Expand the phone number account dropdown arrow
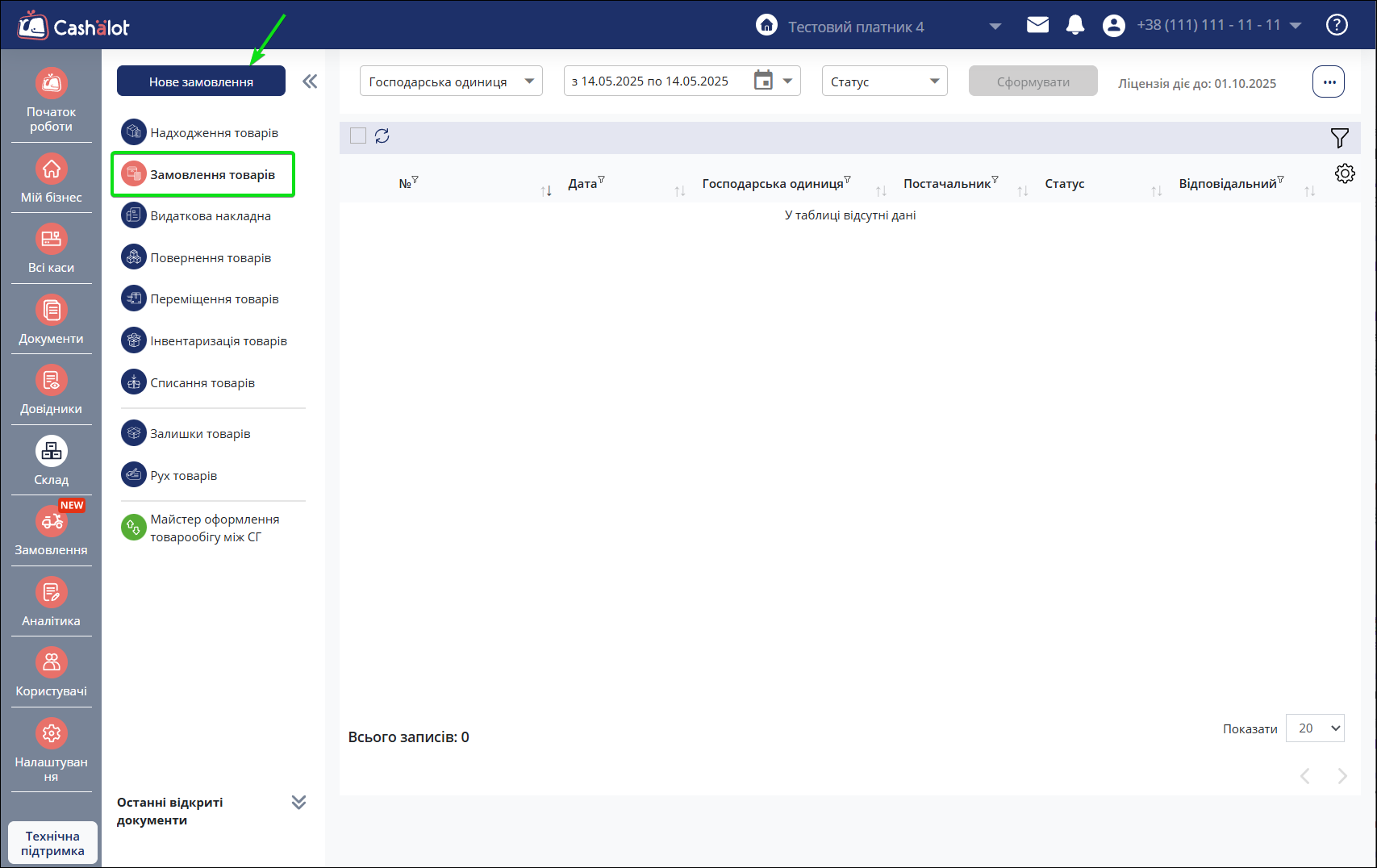Screen dimensions: 1377x868 tap(1296, 26)
